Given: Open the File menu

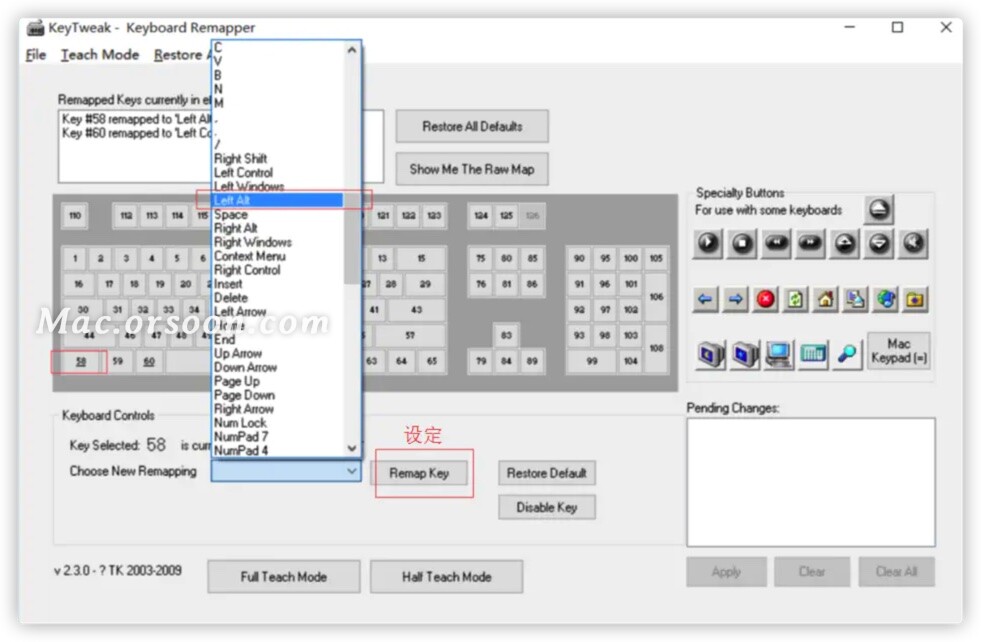Looking at the screenshot, I should tap(36, 55).
